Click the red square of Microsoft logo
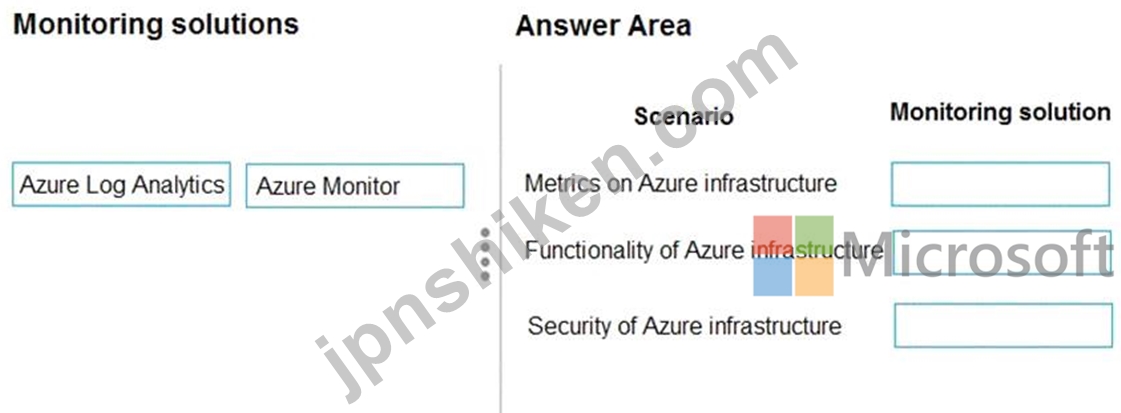Image resolution: width=1121 pixels, height=413 pixels. click(x=772, y=235)
